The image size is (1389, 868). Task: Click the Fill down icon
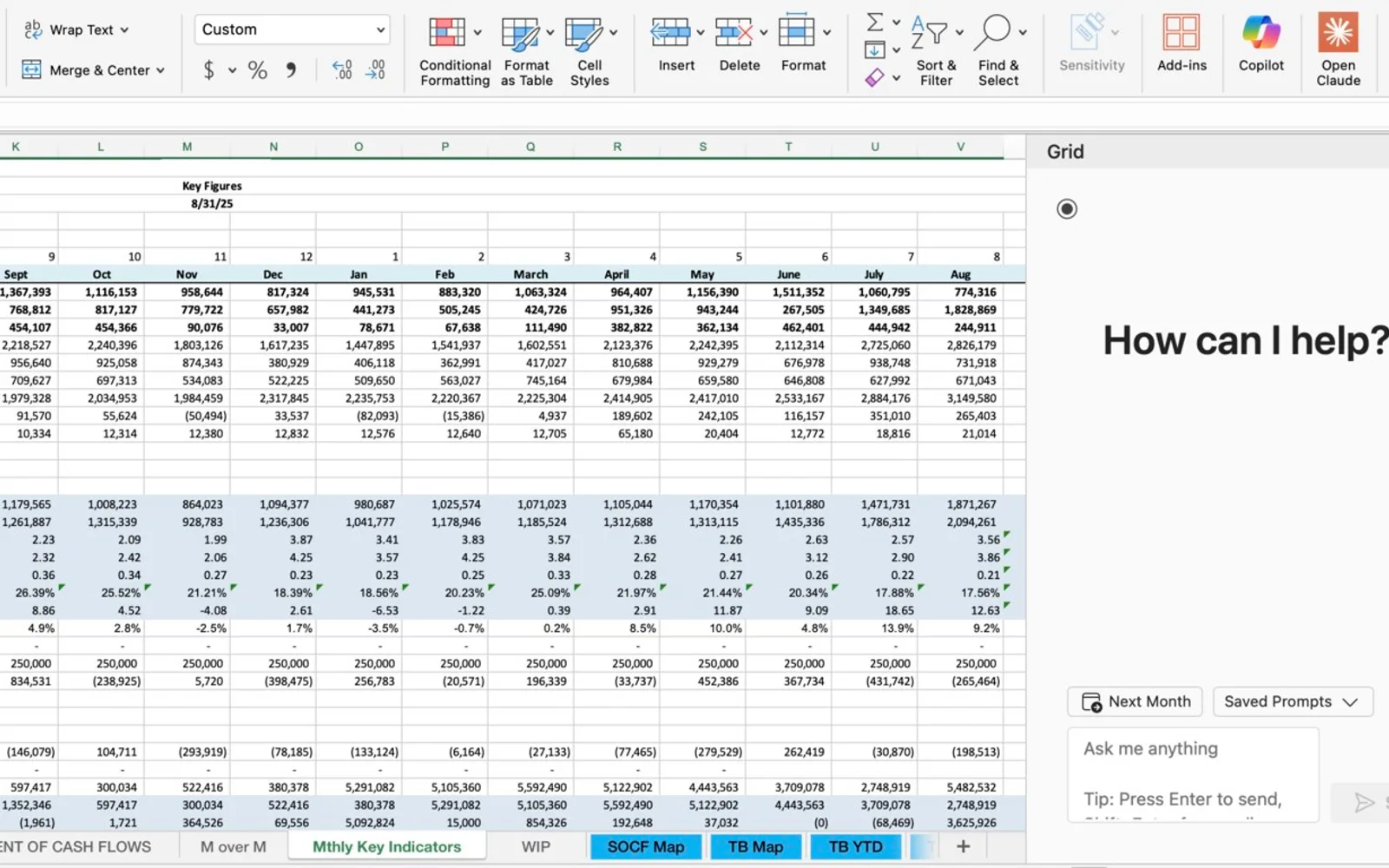tap(875, 49)
